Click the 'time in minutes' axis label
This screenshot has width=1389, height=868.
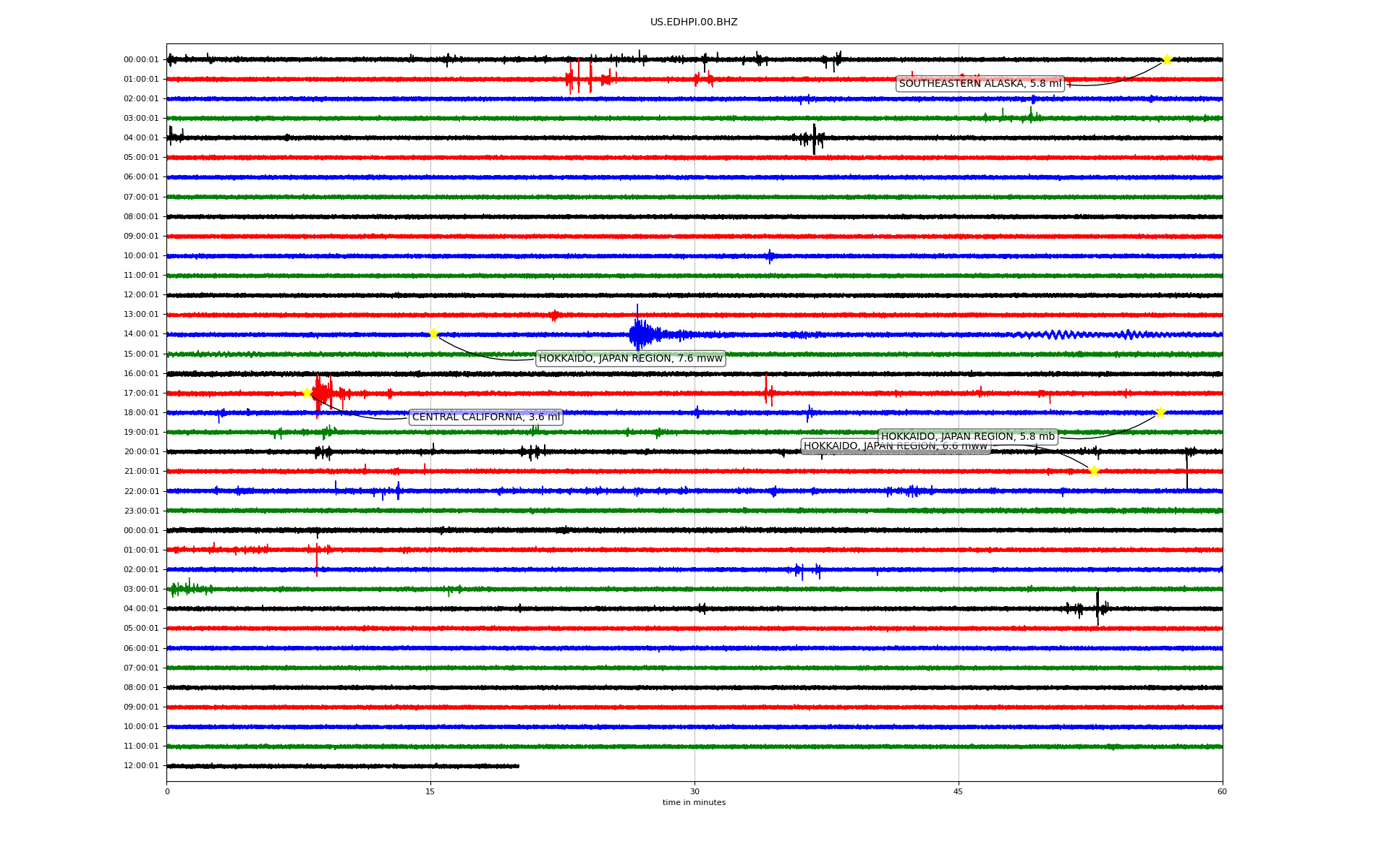[694, 802]
